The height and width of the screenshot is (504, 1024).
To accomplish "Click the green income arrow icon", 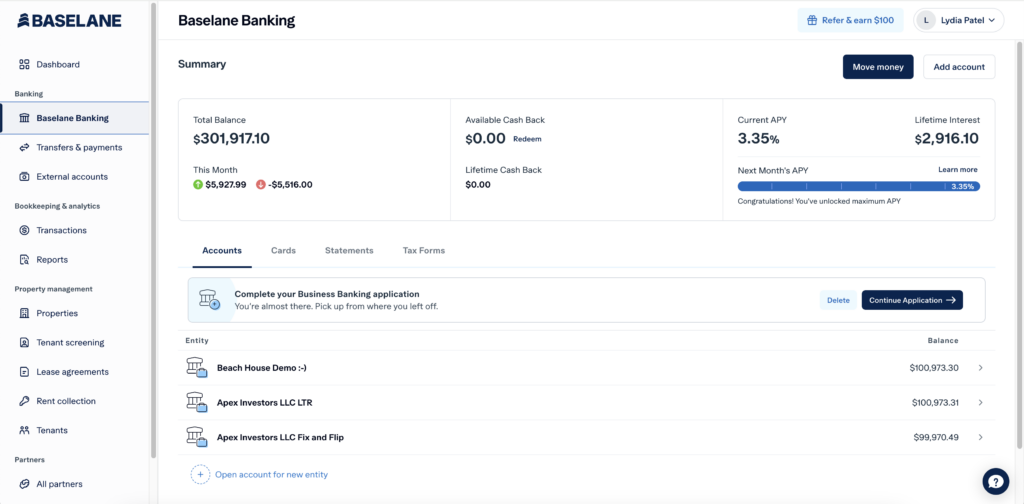I will 198,185.
